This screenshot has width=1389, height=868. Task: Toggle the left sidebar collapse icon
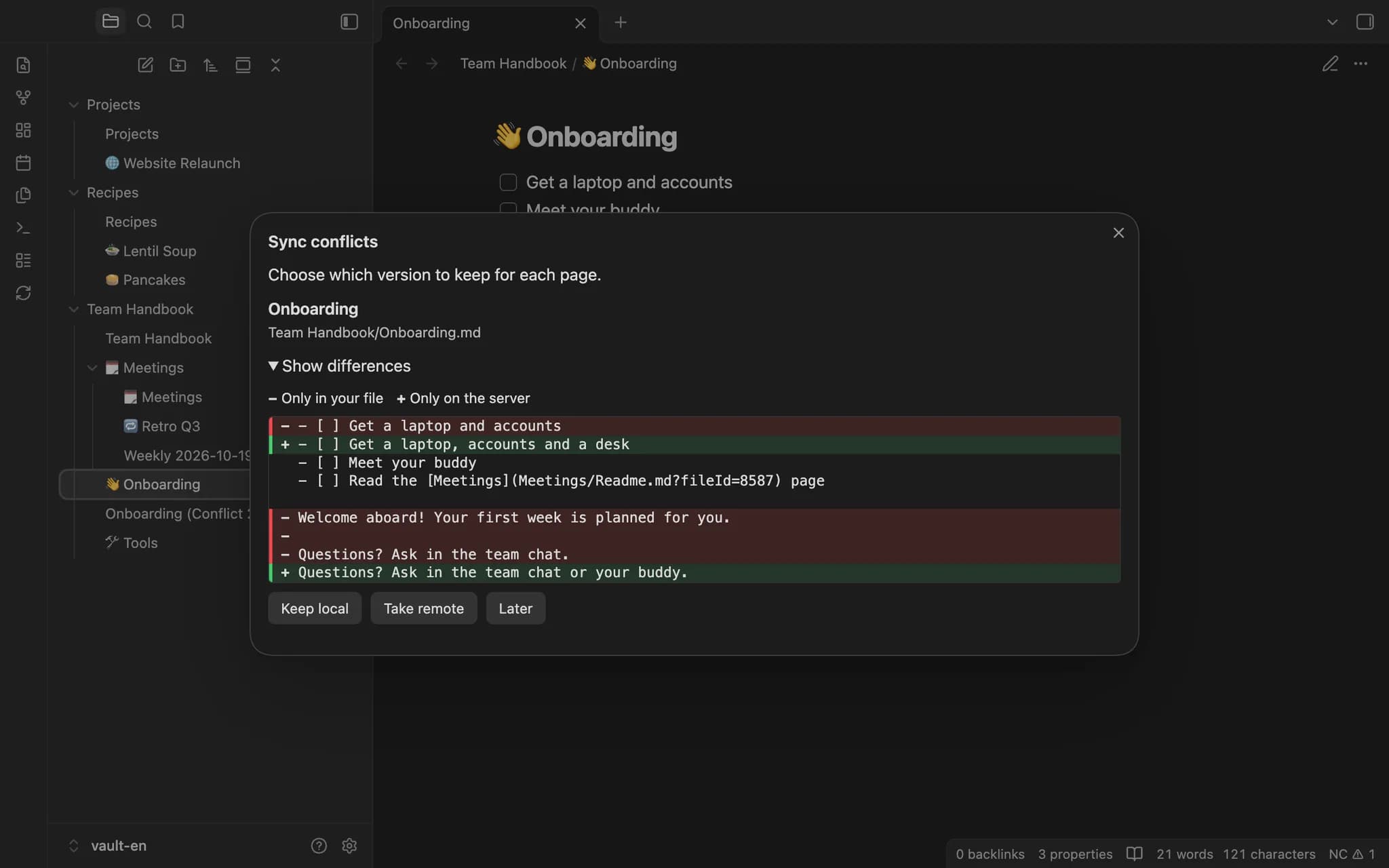349,22
